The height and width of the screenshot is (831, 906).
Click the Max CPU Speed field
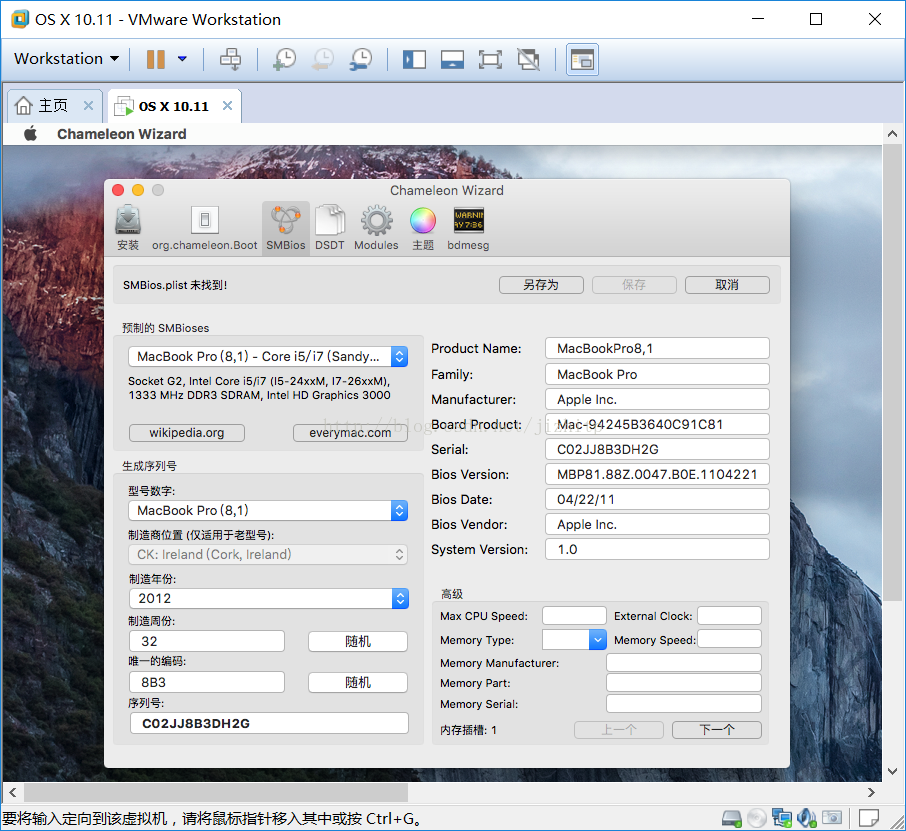[x=574, y=615]
